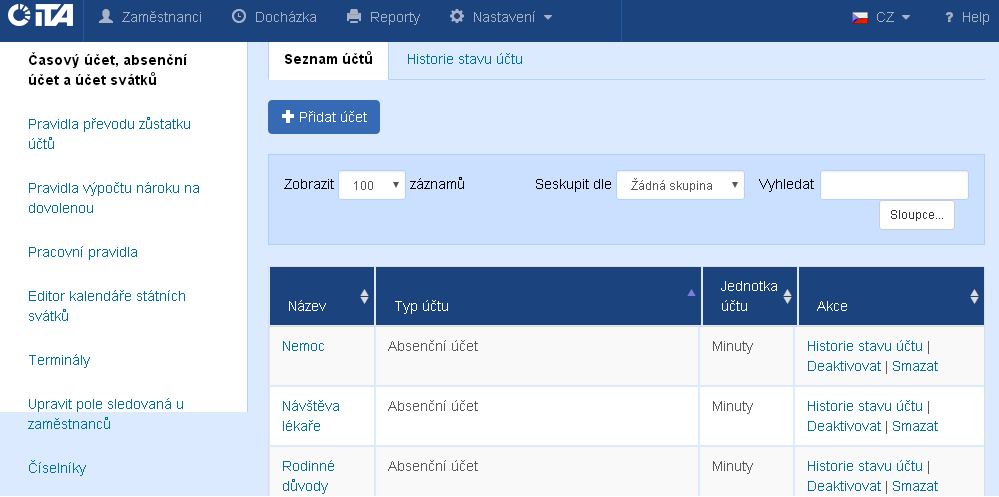Sort the Akce column using its arrows
The image size is (999, 497).
pyautogui.click(x=974, y=296)
